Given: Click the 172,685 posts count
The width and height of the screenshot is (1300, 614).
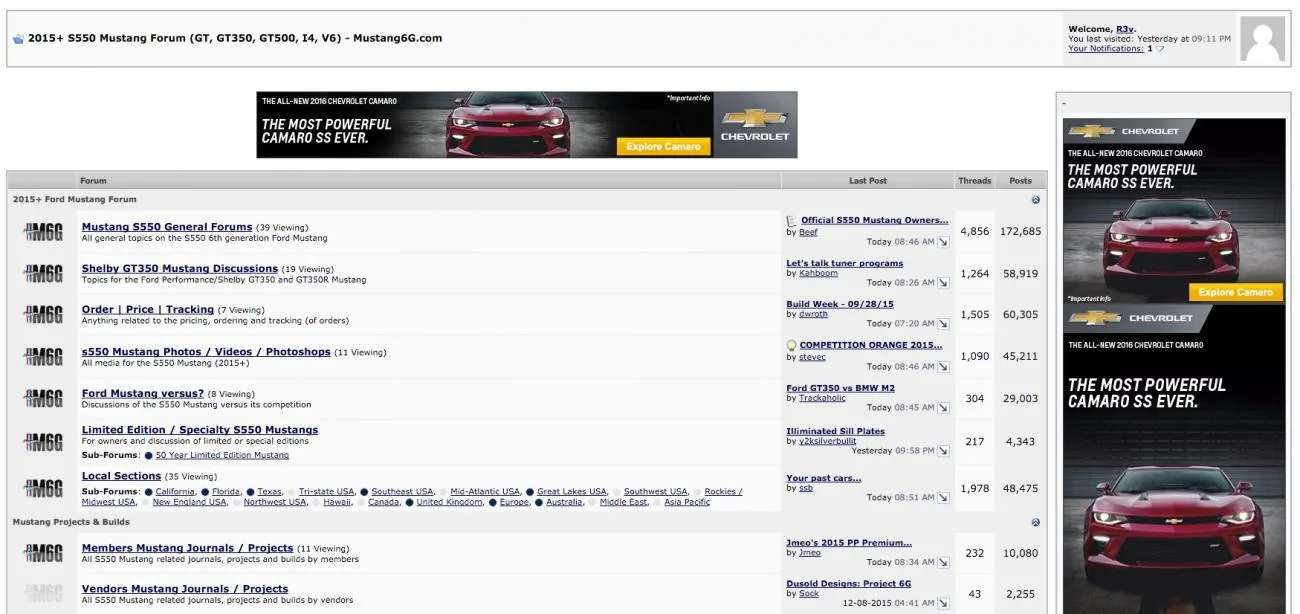Looking at the screenshot, I should click(1020, 231).
